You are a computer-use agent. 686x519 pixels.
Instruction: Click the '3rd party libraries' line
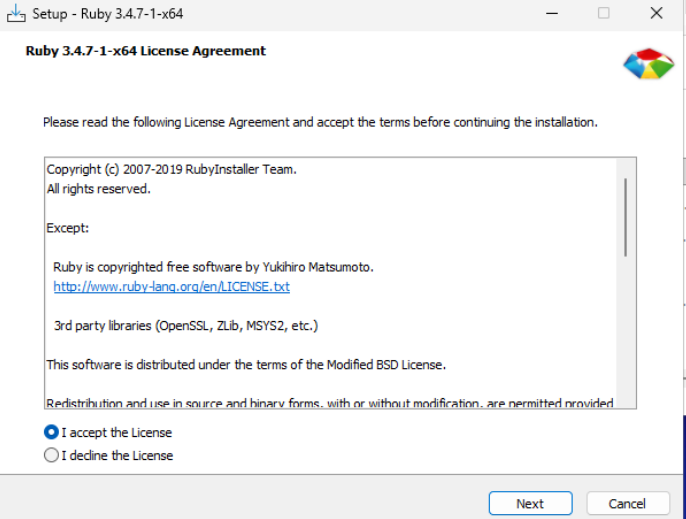(185, 326)
